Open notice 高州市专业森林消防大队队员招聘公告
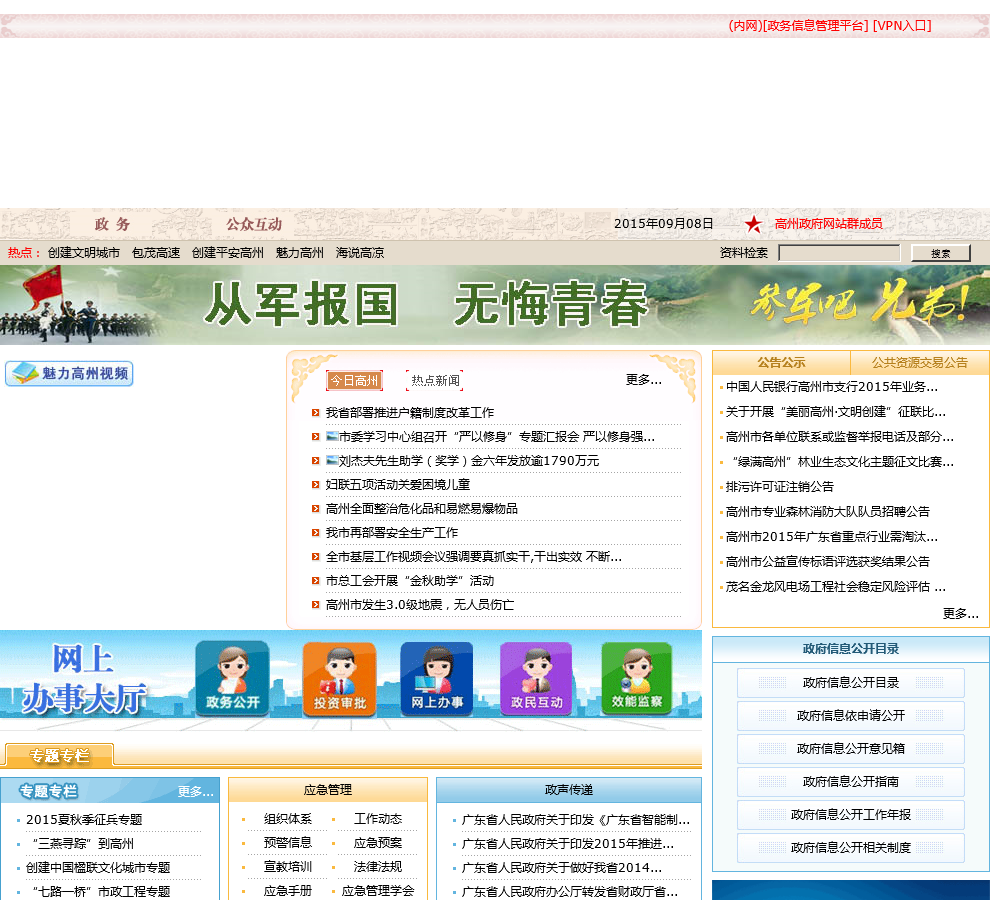 (828, 512)
